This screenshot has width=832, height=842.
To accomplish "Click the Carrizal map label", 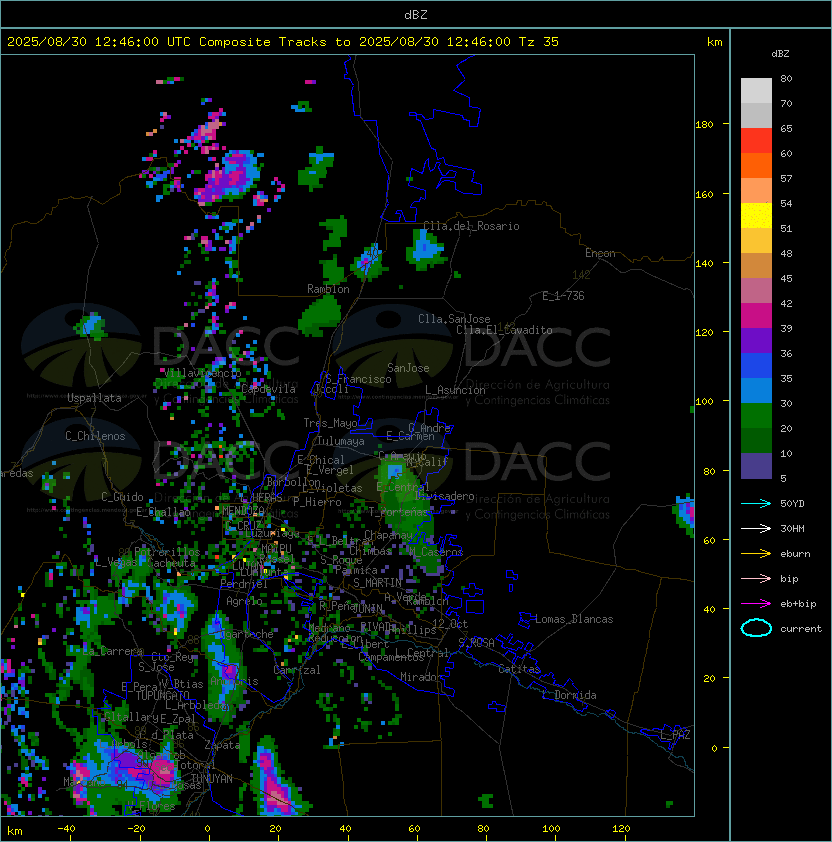I will 296,670.
